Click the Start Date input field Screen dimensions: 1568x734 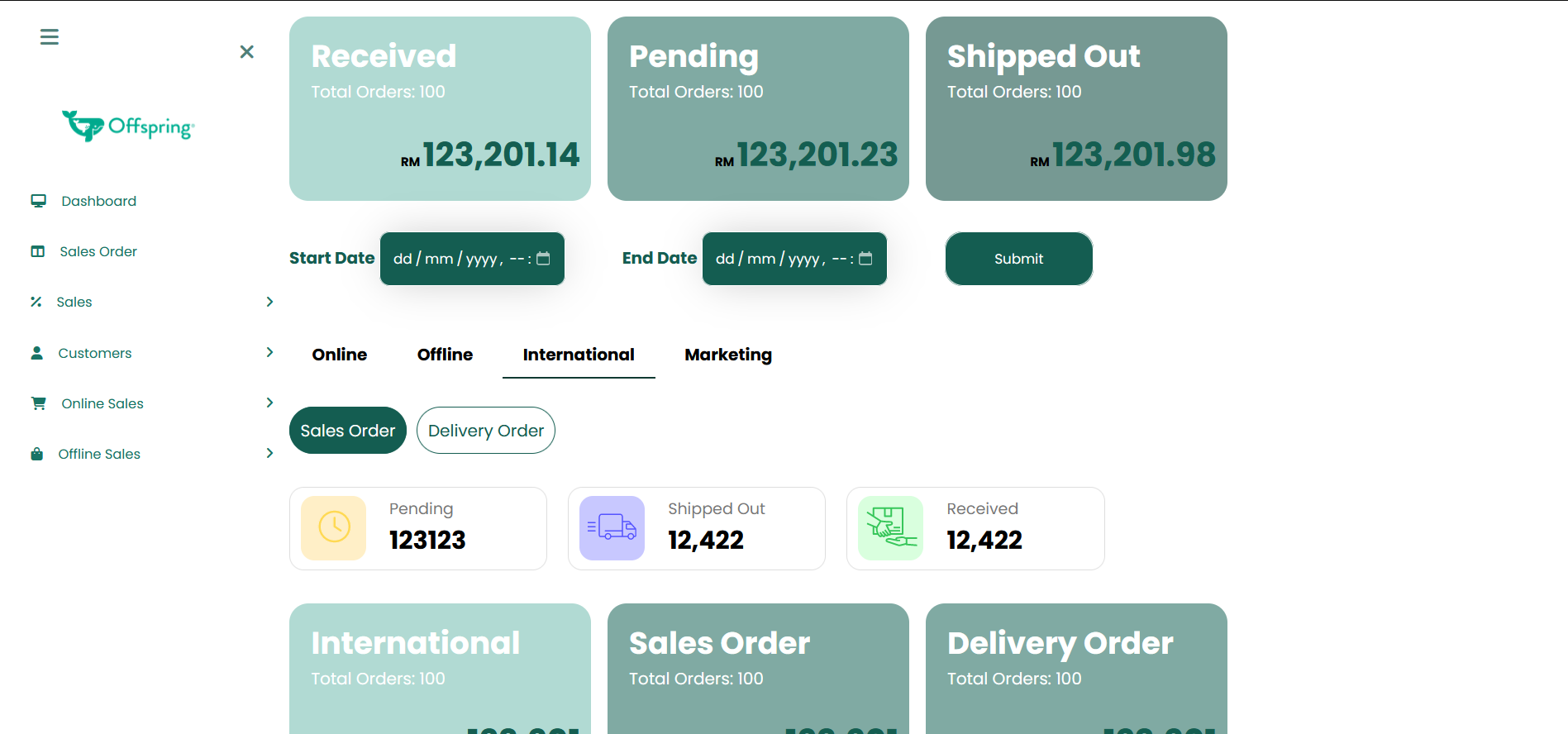472,259
